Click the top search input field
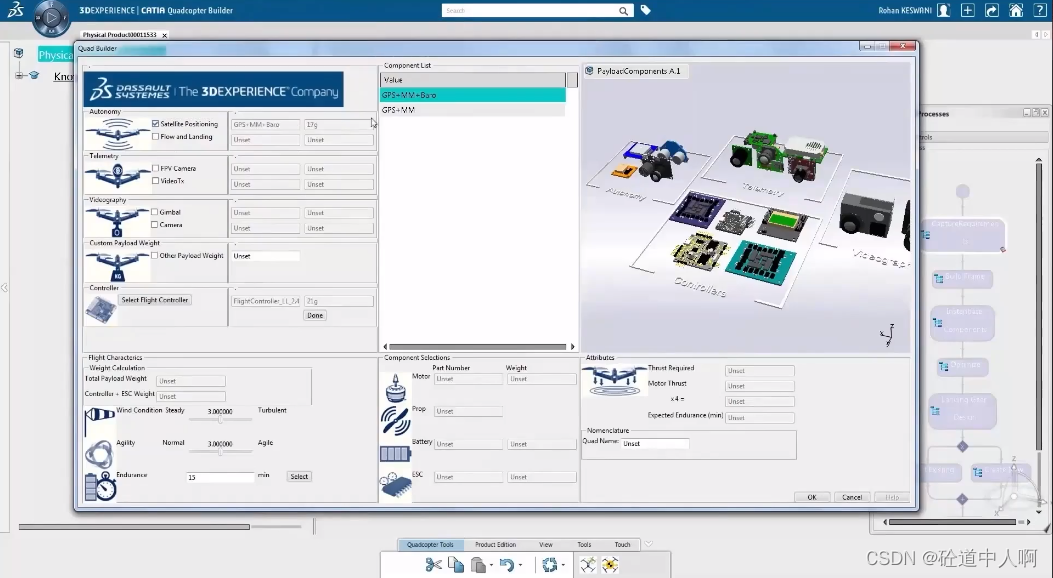The height and width of the screenshot is (578, 1053). (530, 11)
